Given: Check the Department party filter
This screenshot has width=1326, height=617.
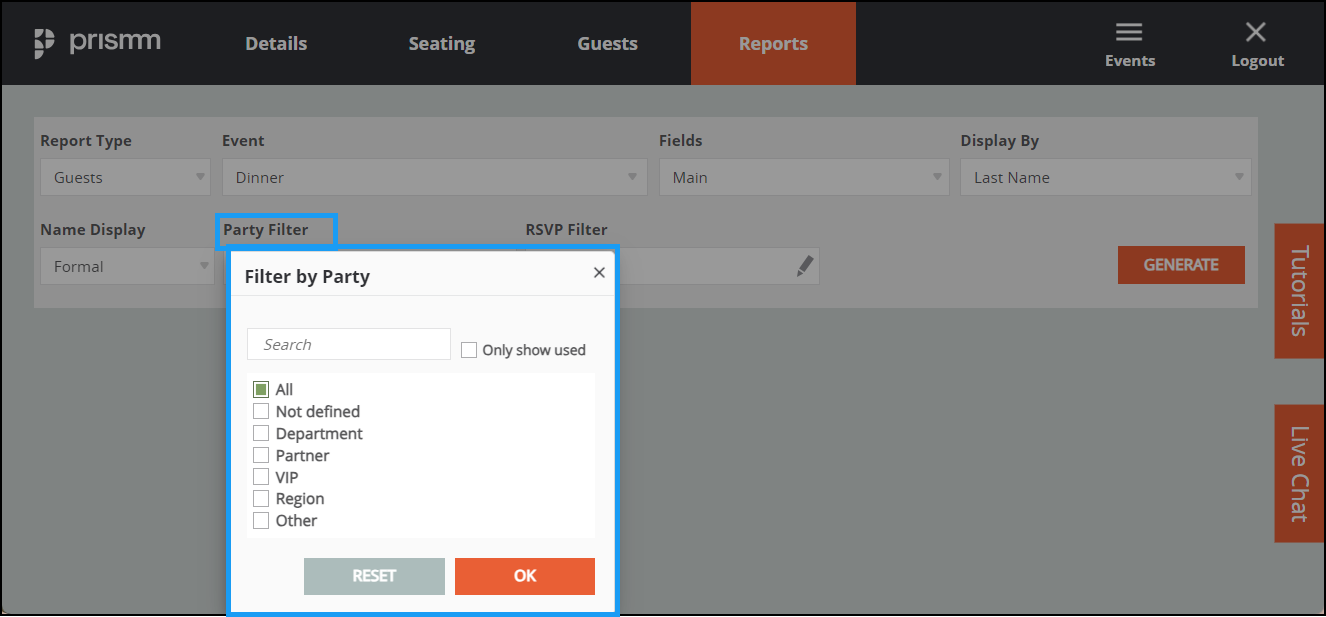Looking at the screenshot, I should click(x=261, y=433).
